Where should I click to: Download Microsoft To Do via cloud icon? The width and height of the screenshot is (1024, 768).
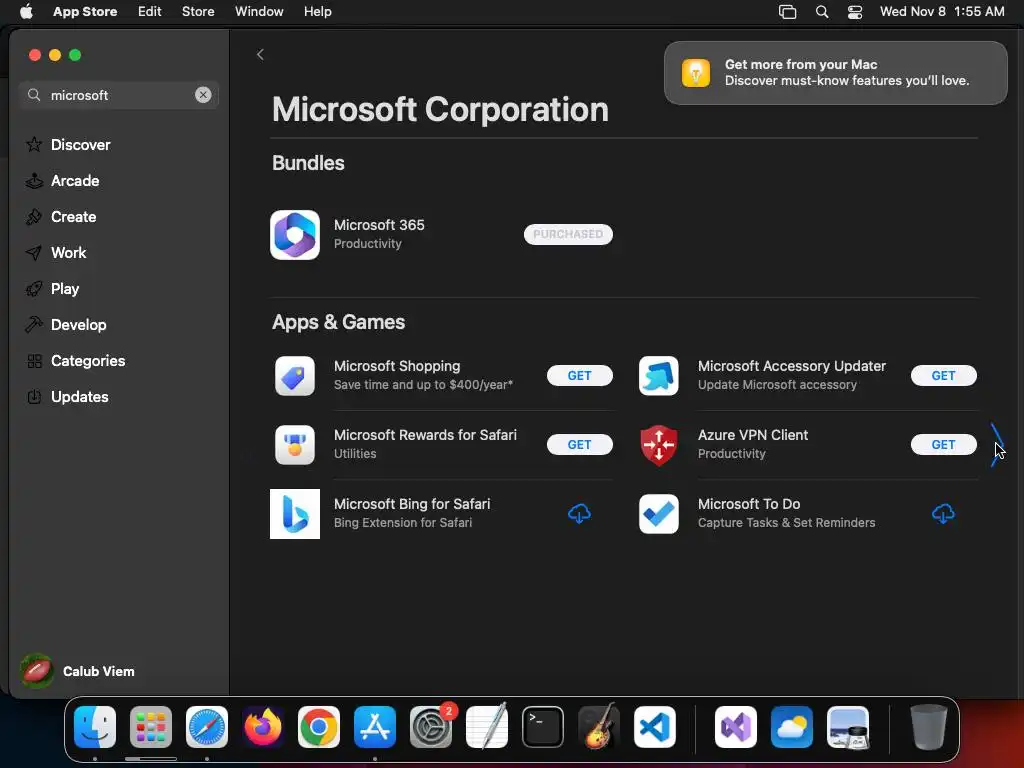pyautogui.click(x=943, y=514)
